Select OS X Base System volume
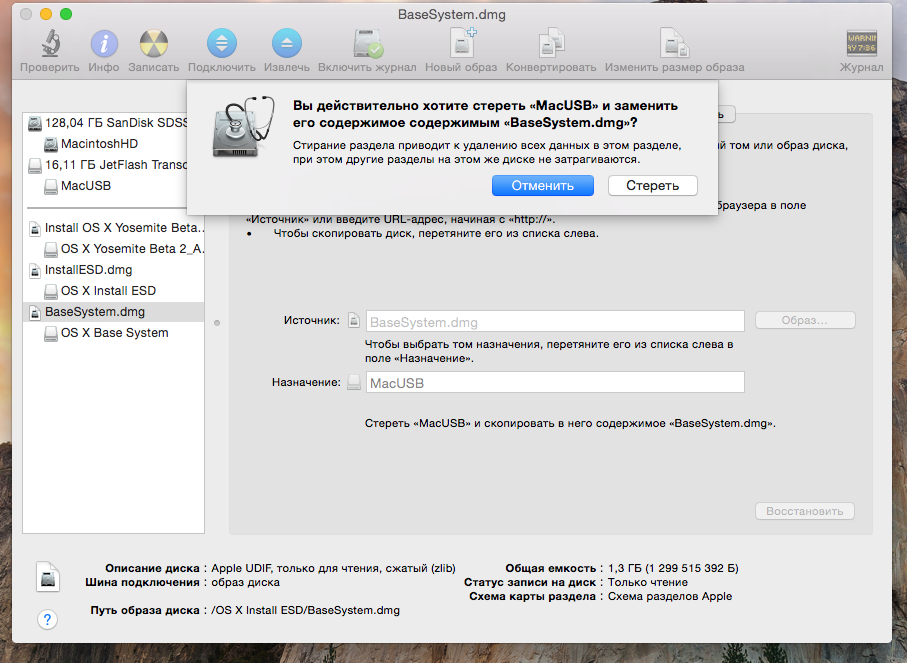This screenshot has height=663, width=907. [x=114, y=333]
